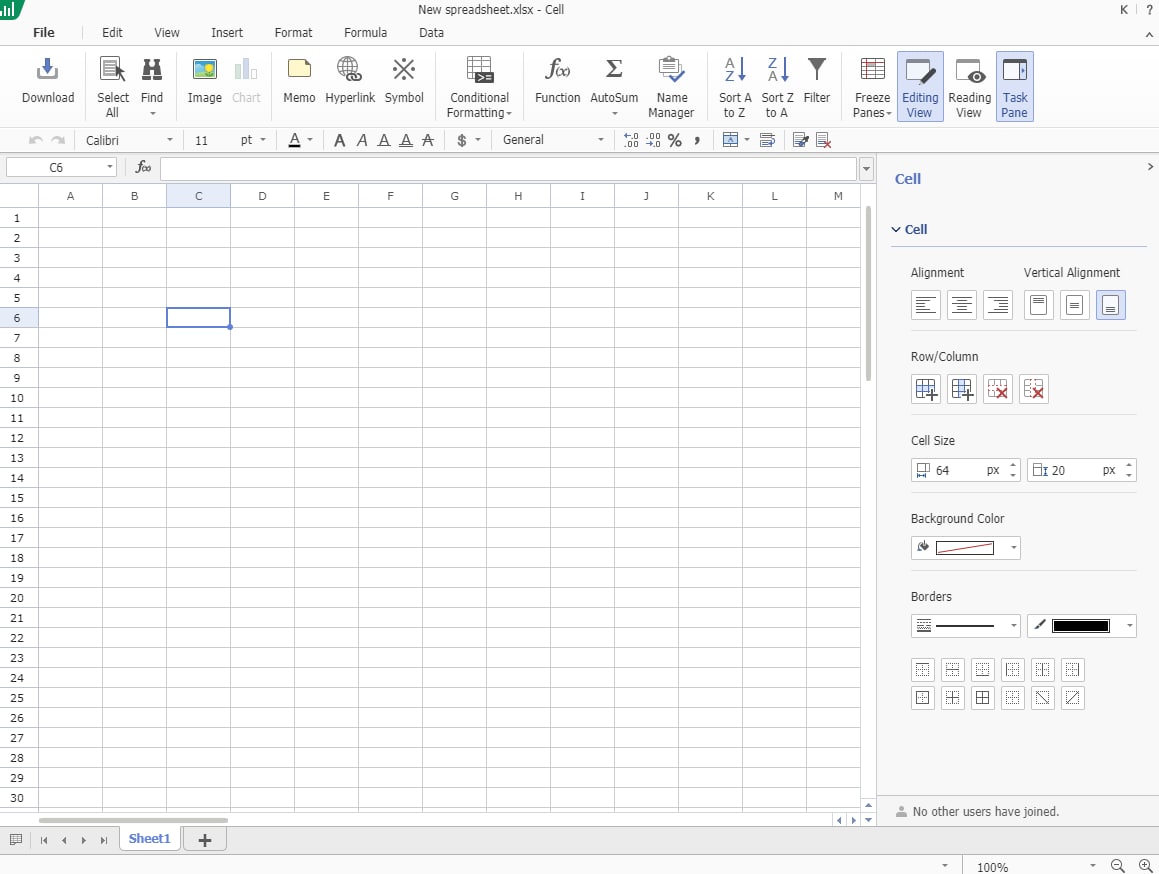
Task: Delete row icon in Row/Column section
Action: click(x=998, y=389)
